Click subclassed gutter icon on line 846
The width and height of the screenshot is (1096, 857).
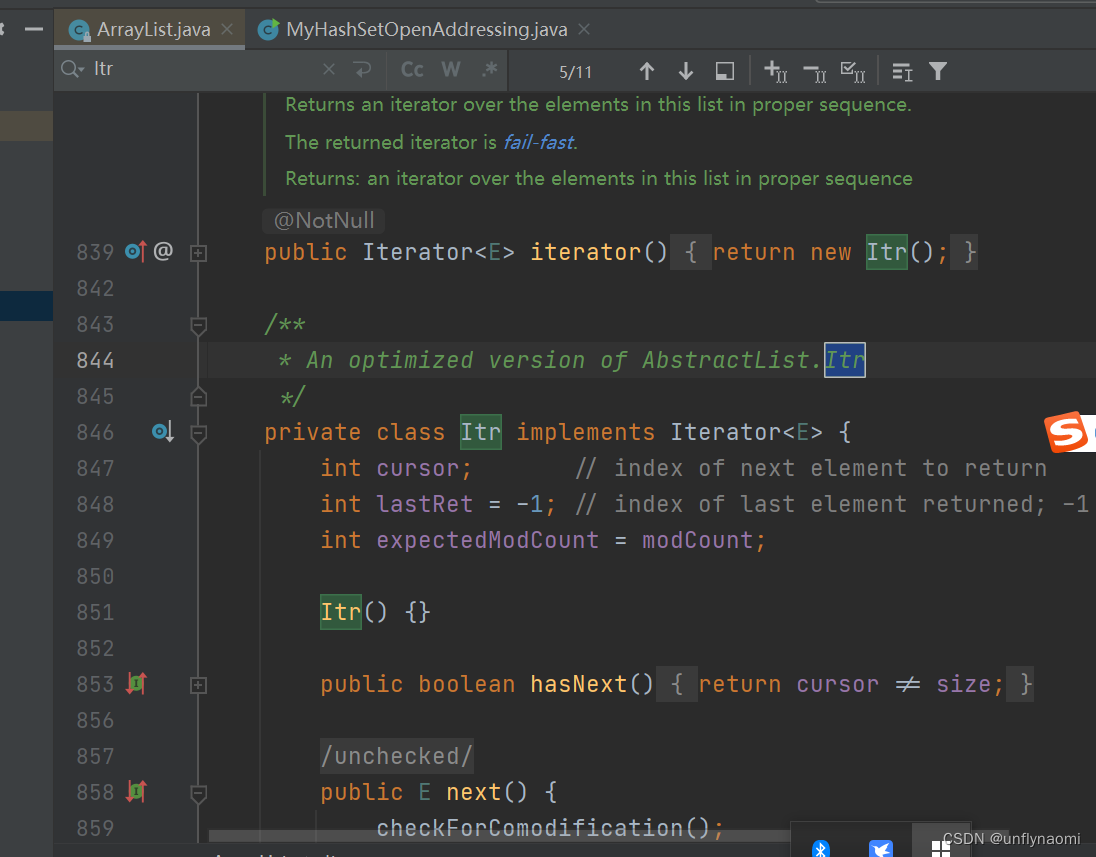click(163, 432)
